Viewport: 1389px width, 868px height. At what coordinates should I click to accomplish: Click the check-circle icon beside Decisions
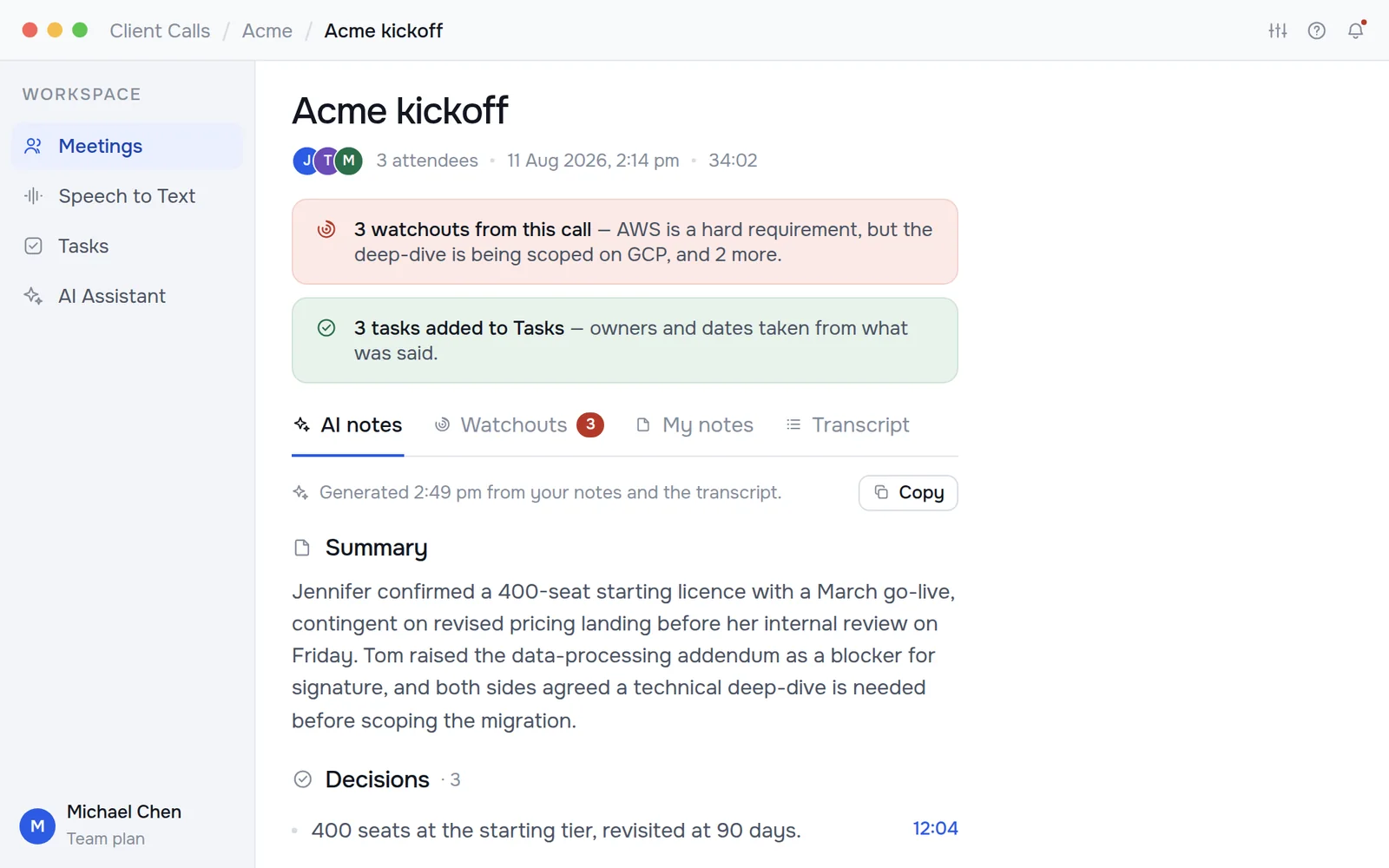point(303,779)
